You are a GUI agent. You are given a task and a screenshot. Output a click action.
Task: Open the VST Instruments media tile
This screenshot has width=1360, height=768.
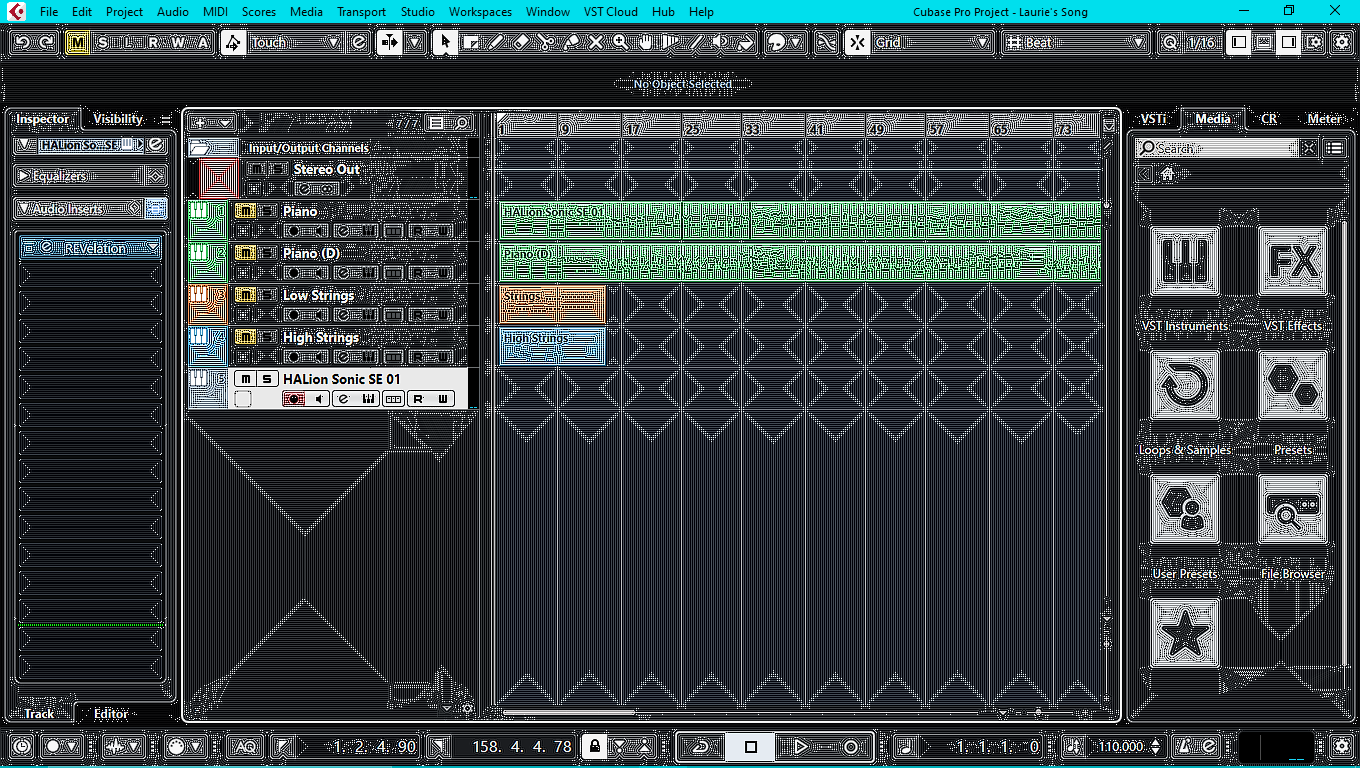pyautogui.click(x=1185, y=261)
